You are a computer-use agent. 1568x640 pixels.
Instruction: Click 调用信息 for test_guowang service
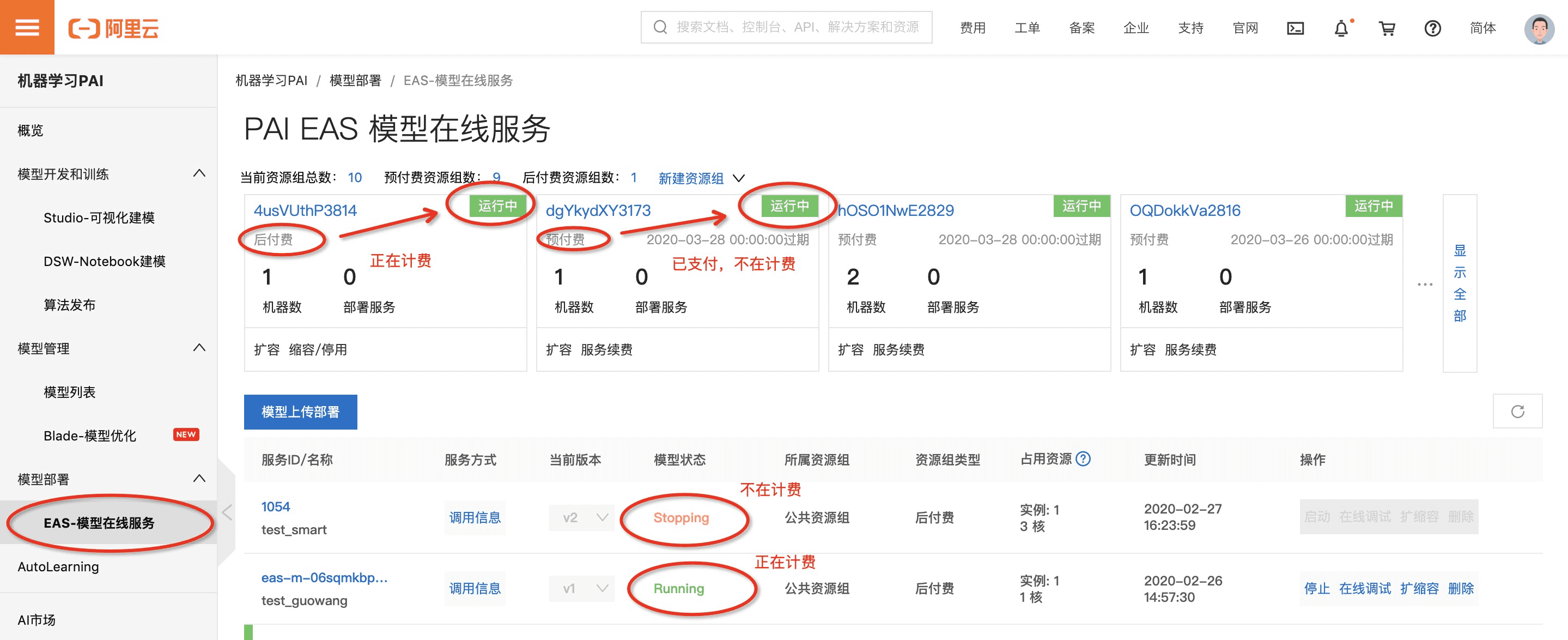(x=474, y=588)
